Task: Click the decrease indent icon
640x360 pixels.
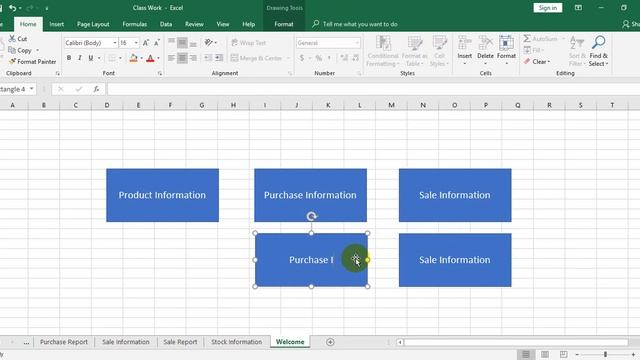Action: point(208,58)
